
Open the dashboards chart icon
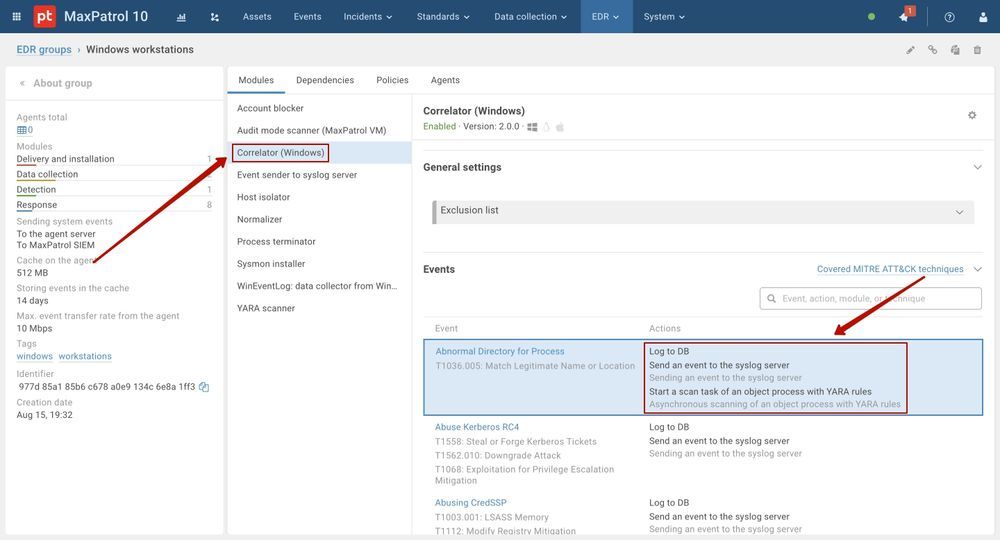181,17
